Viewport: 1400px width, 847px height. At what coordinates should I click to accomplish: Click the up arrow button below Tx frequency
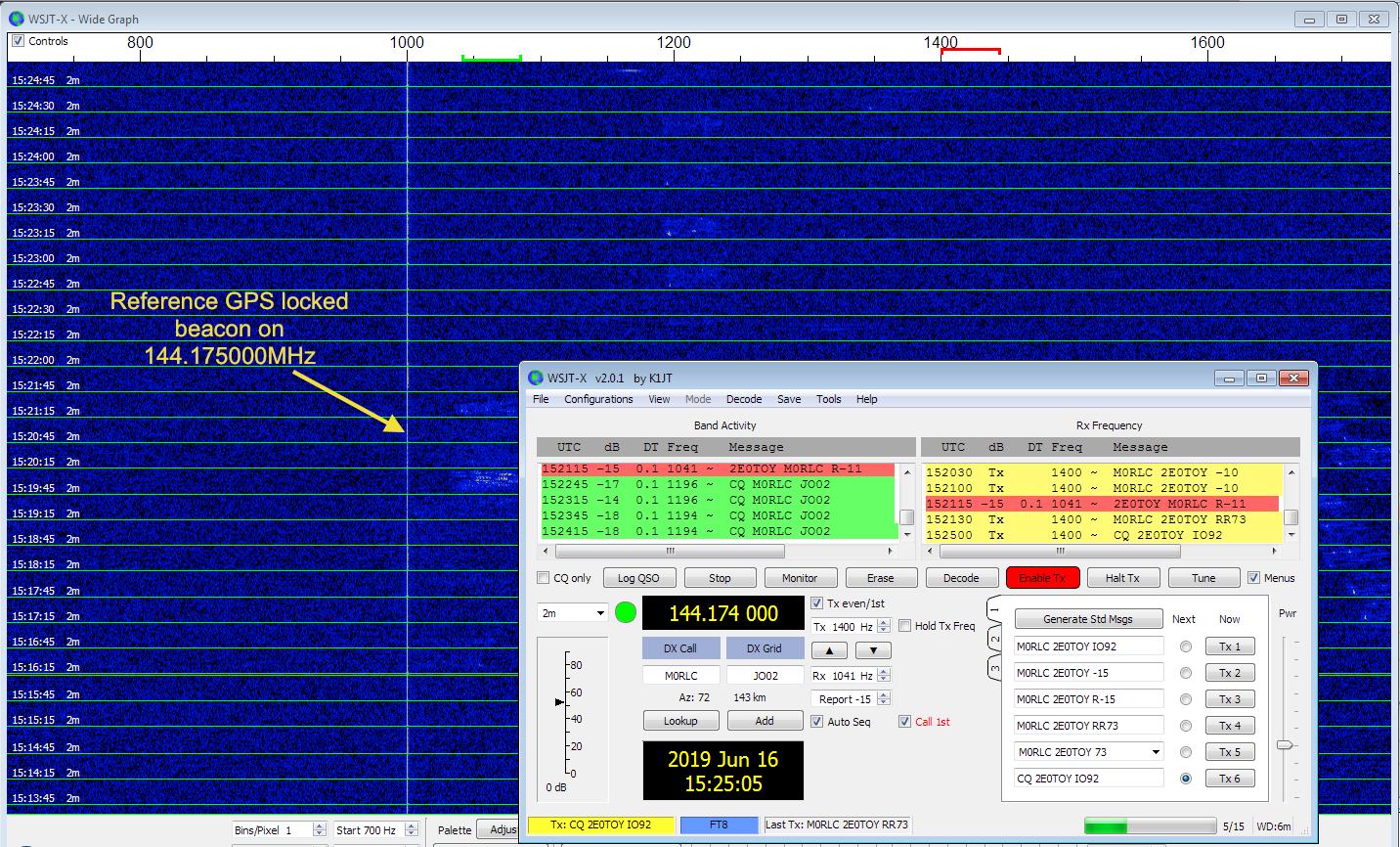tap(830, 650)
